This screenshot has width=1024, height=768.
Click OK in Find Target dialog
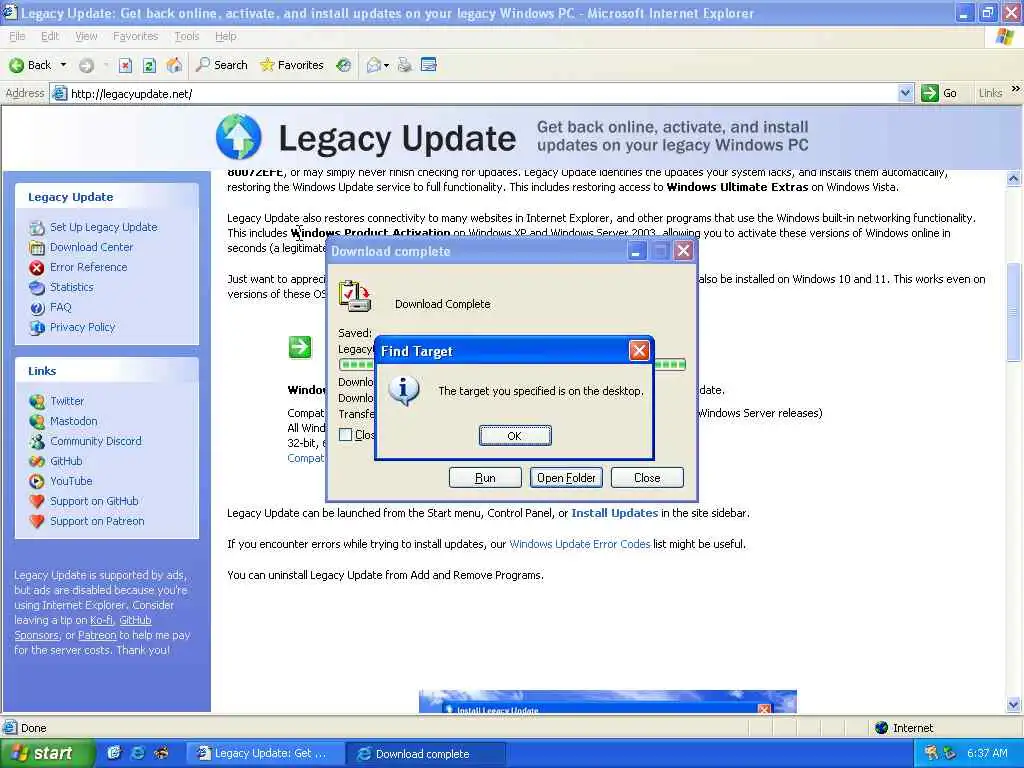[515, 436]
